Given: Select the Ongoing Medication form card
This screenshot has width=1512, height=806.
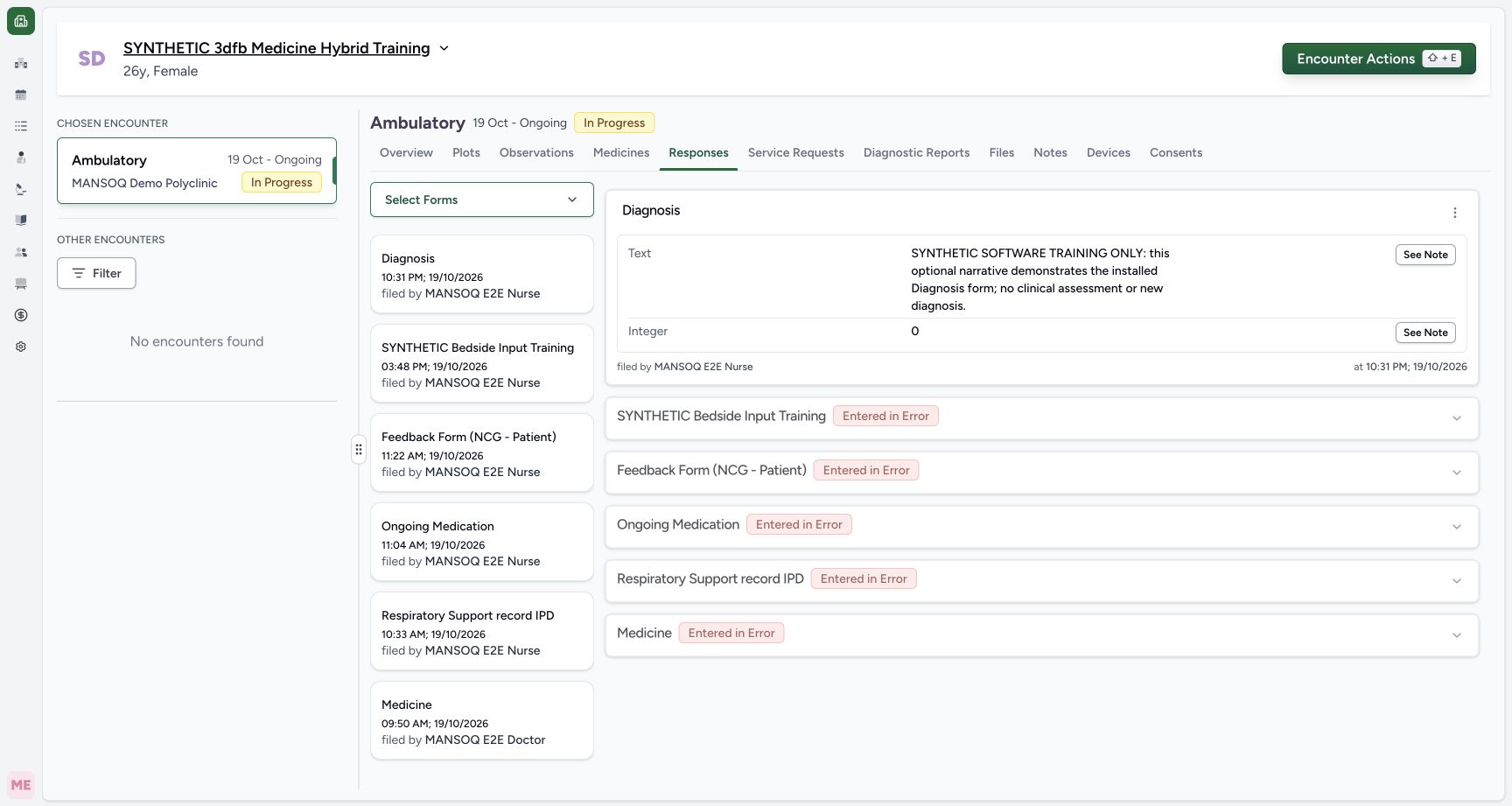Looking at the screenshot, I should (x=482, y=542).
